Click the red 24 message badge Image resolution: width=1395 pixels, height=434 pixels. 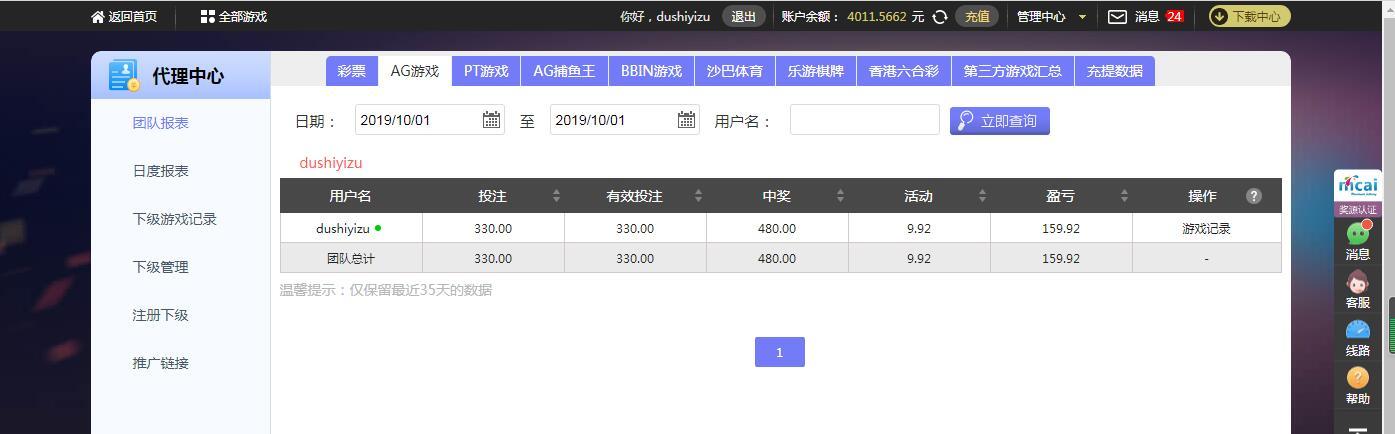(x=1174, y=17)
